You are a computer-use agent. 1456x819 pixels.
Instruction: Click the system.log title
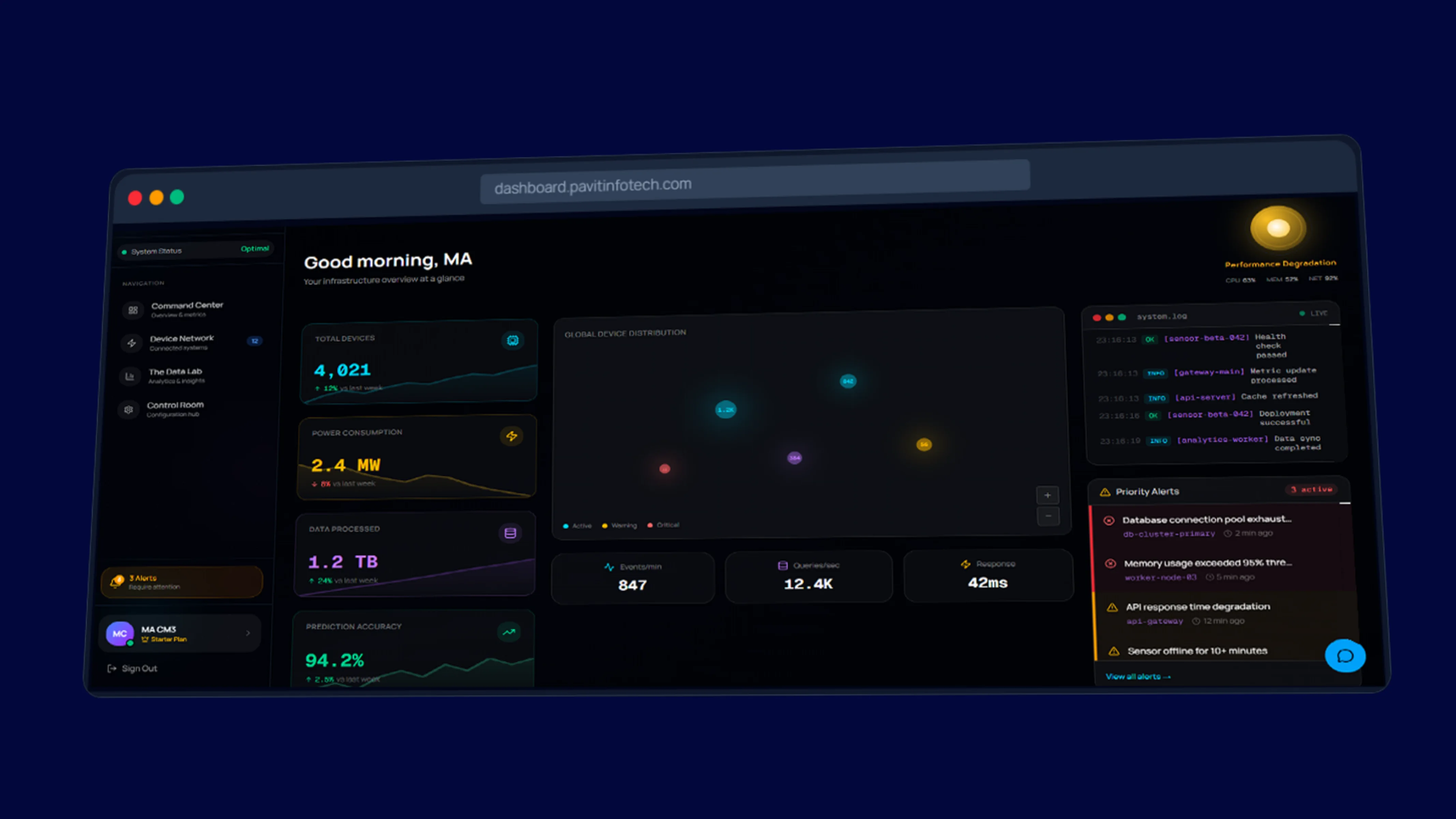click(x=1162, y=316)
